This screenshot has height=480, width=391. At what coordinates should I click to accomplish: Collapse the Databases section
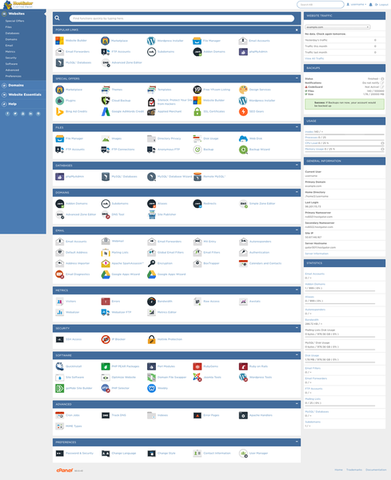pos(297,165)
